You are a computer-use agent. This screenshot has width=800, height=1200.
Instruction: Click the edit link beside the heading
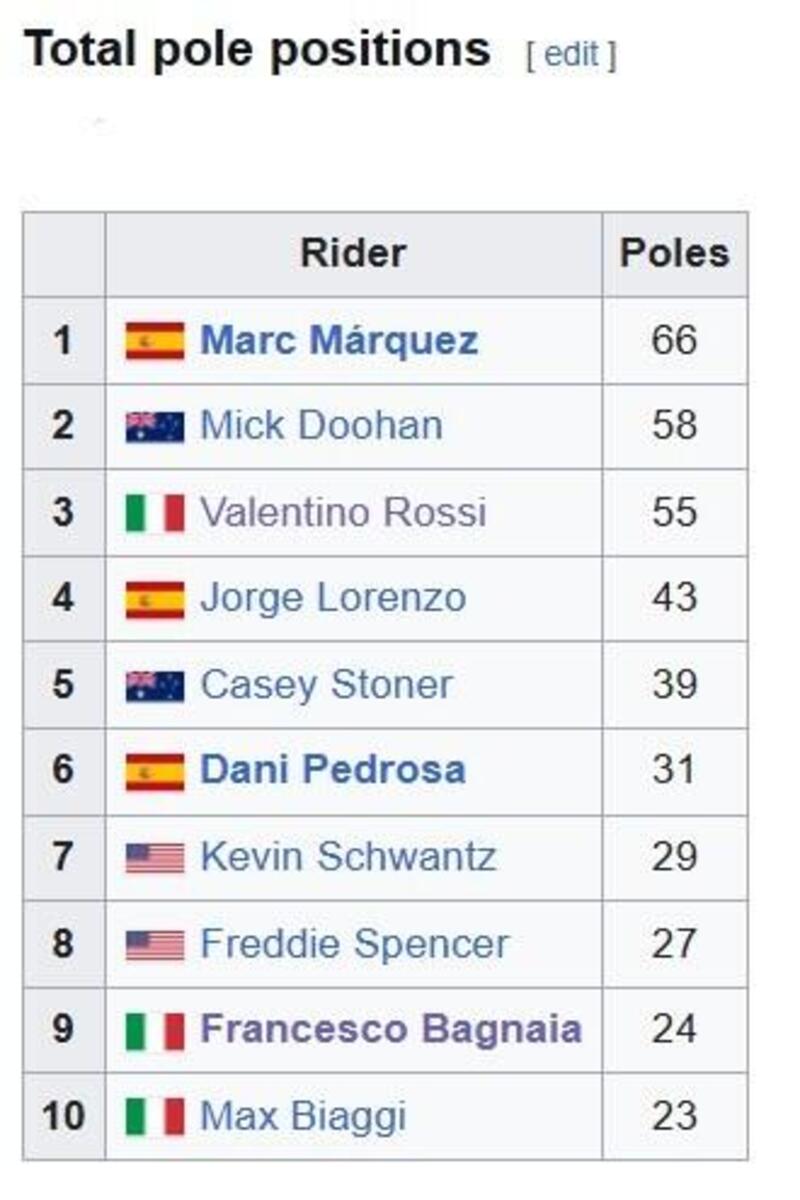point(571,54)
